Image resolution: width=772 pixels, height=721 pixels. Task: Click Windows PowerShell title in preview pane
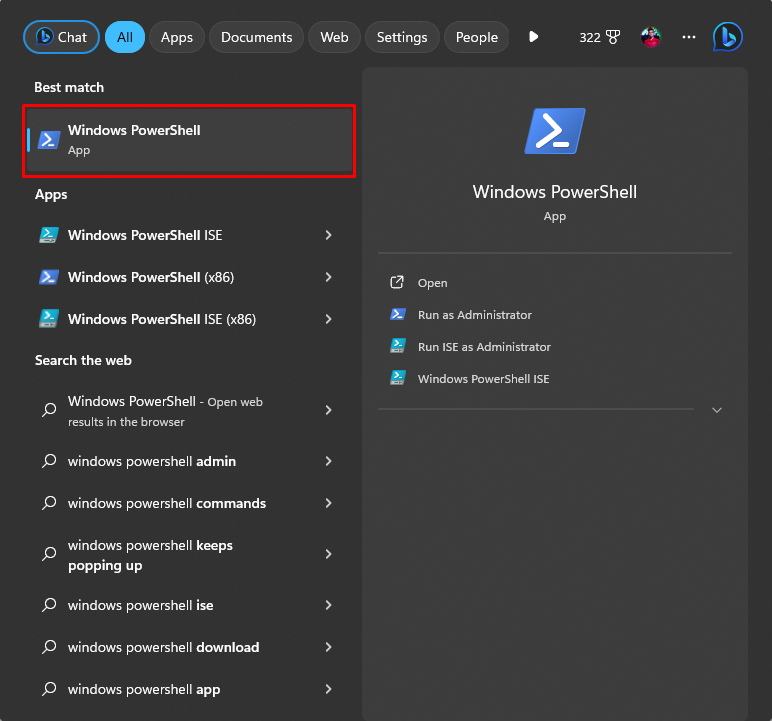click(555, 192)
